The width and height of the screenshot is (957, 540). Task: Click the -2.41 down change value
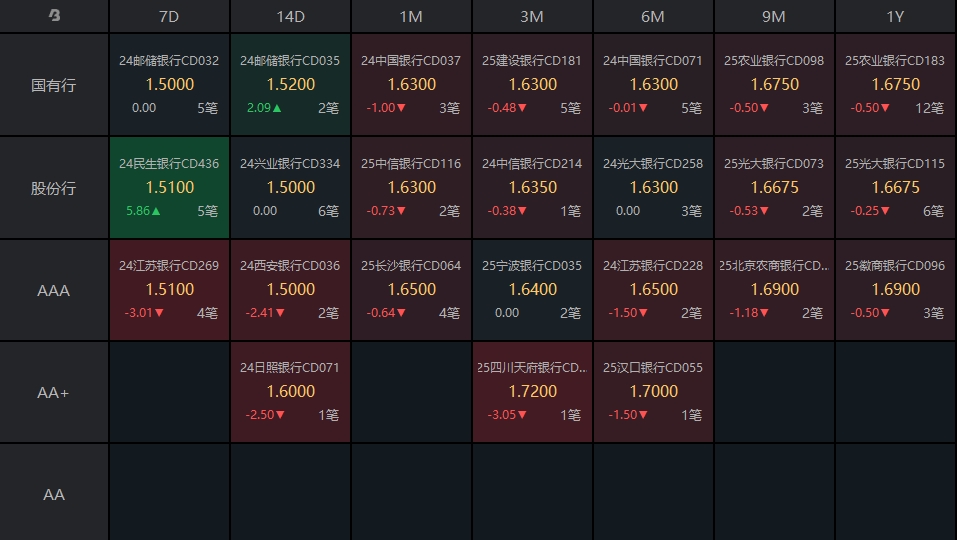click(265, 313)
